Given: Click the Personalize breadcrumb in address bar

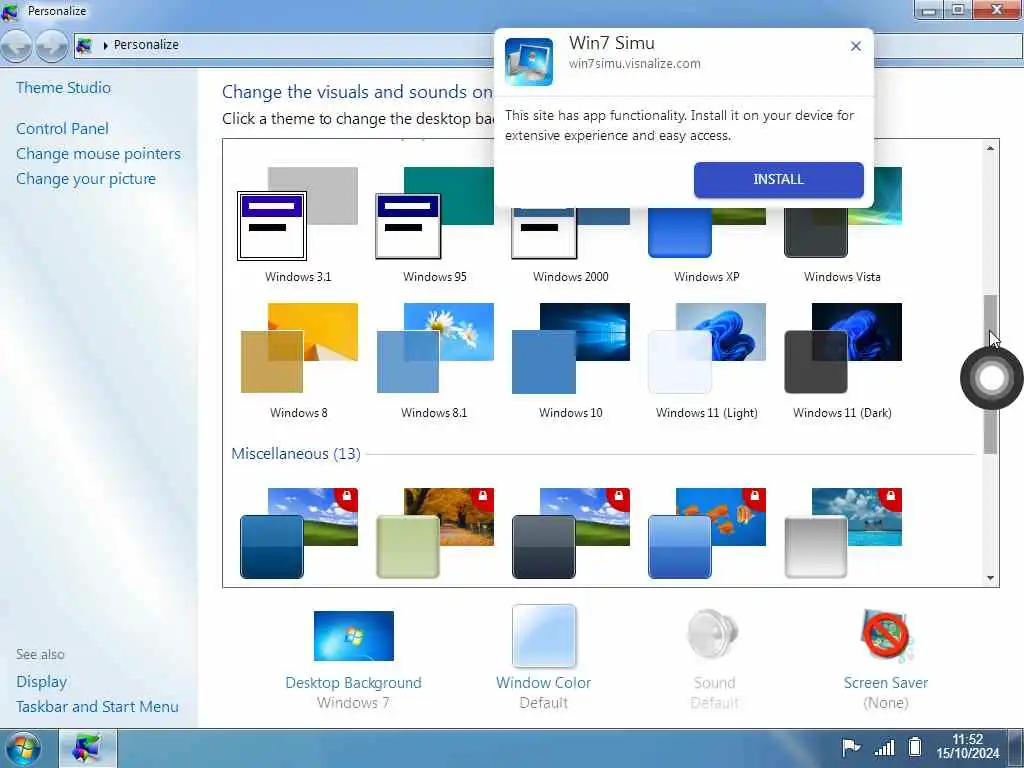Looking at the screenshot, I should click(x=146, y=45).
